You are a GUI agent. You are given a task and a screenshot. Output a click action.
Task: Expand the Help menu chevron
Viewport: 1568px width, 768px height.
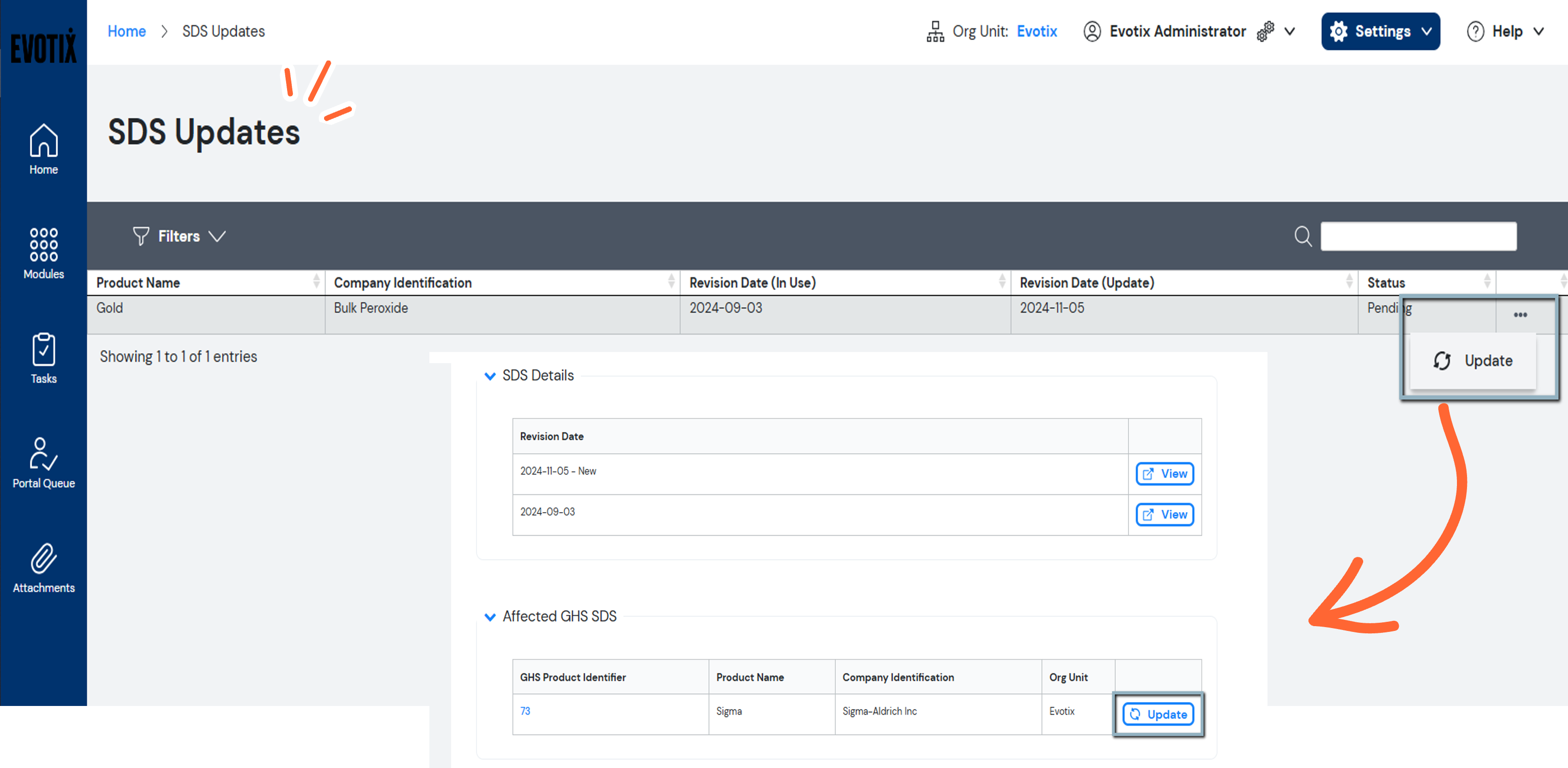coord(1538,31)
